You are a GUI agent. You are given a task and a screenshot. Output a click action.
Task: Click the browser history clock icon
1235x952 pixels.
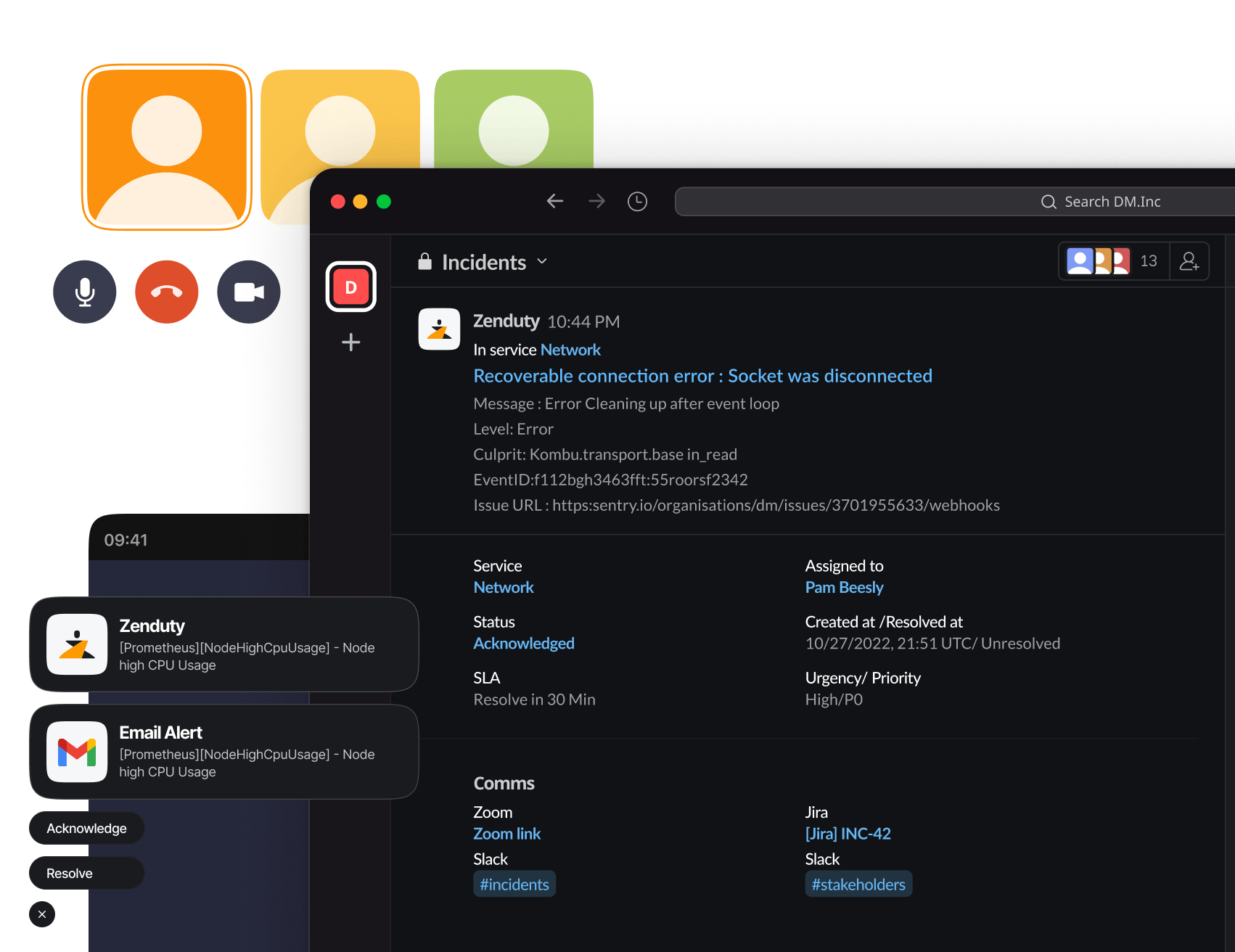point(637,201)
